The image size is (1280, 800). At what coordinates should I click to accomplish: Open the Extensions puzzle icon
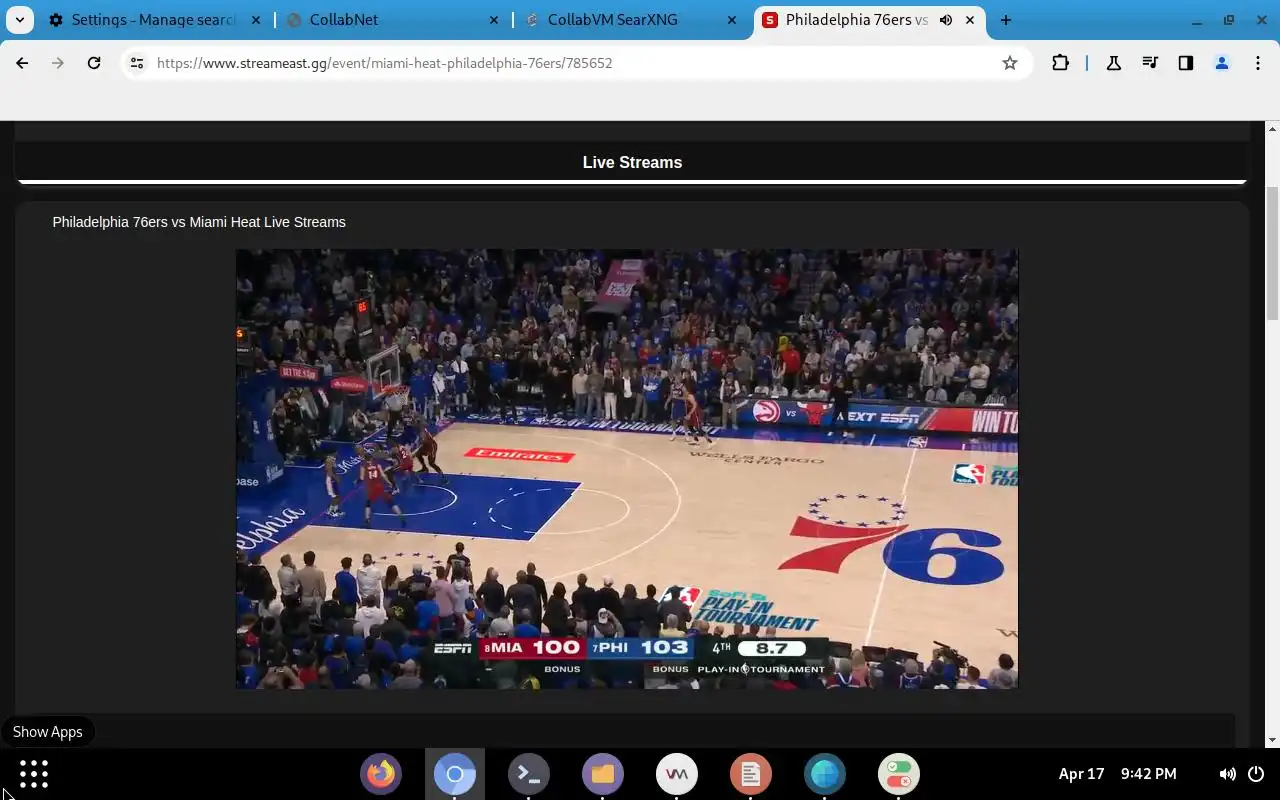1060,63
